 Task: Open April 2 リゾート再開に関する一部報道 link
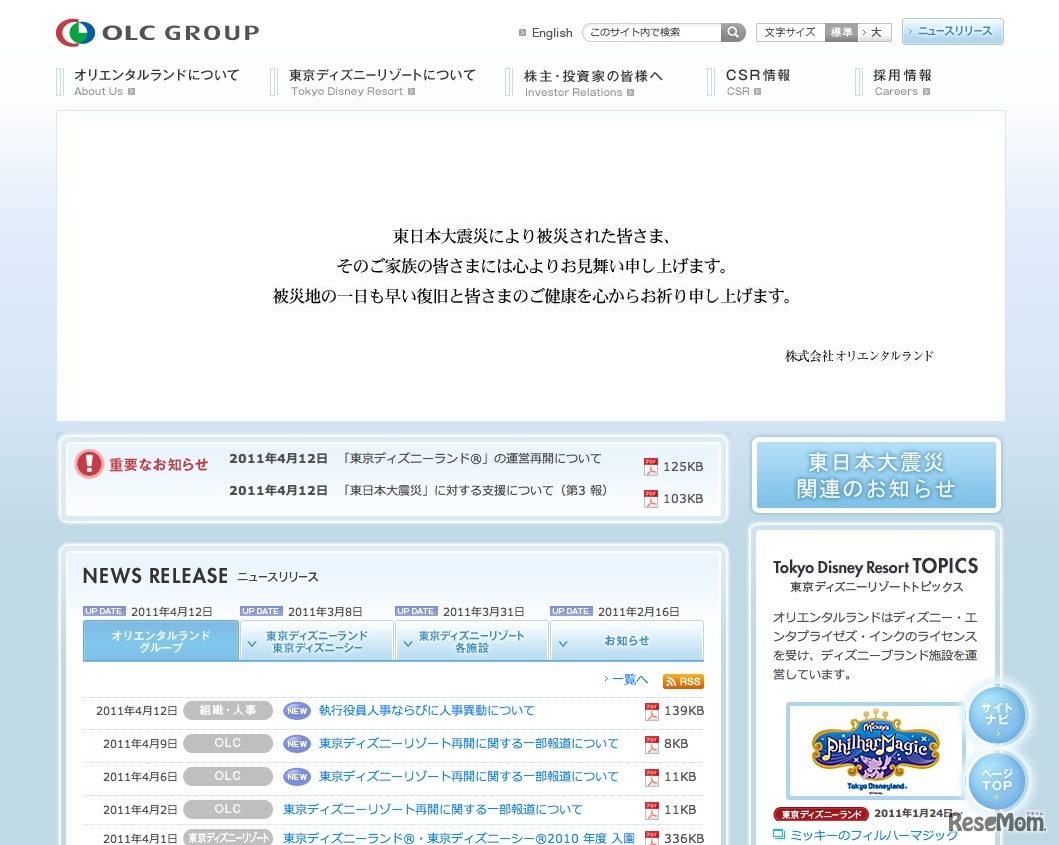pyautogui.click(x=432, y=809)
